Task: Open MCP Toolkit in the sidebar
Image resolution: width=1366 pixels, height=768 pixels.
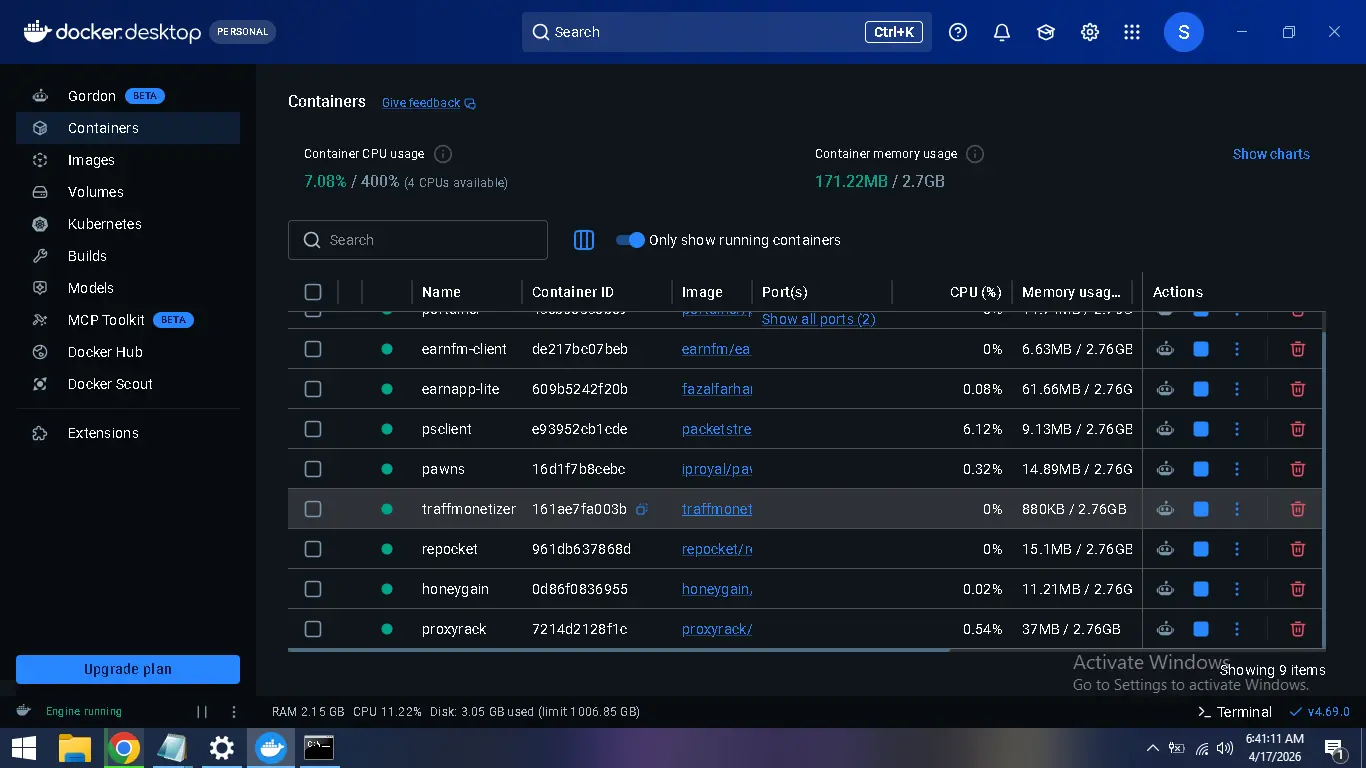Action: point(128,320)
